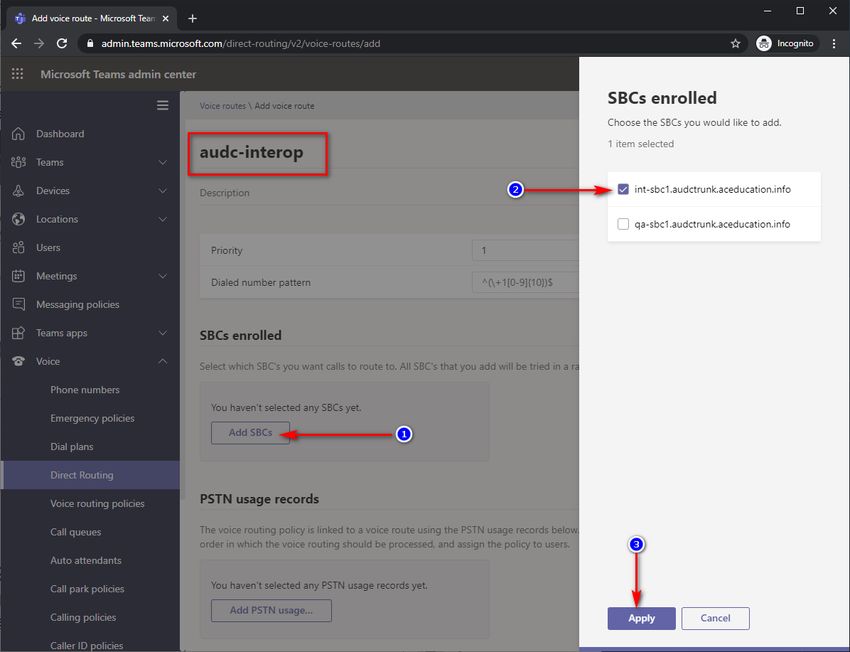This screenshot has height=652, width=850.
Task: Click the 'SBCs enrolled' panel heading
Action: point(662,98)
